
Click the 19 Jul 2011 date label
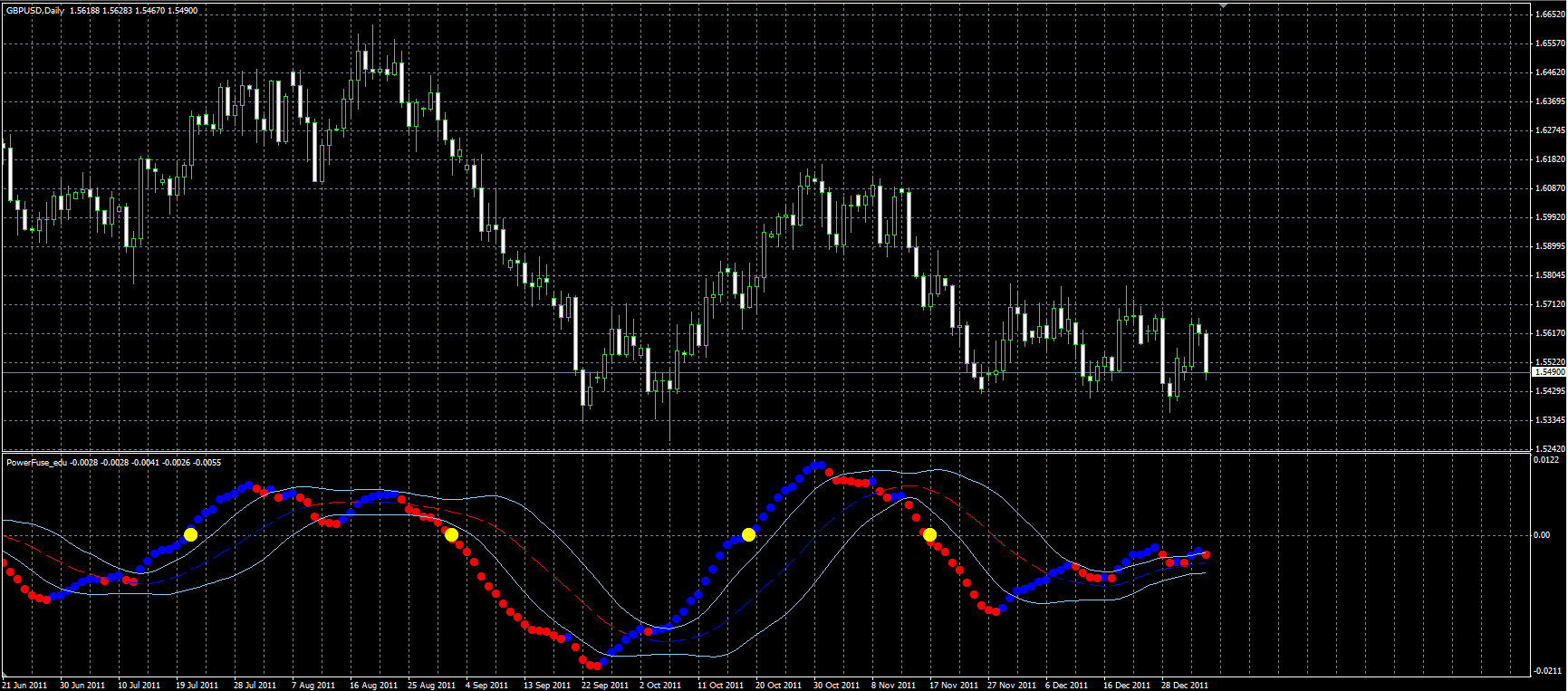(197, 686)
